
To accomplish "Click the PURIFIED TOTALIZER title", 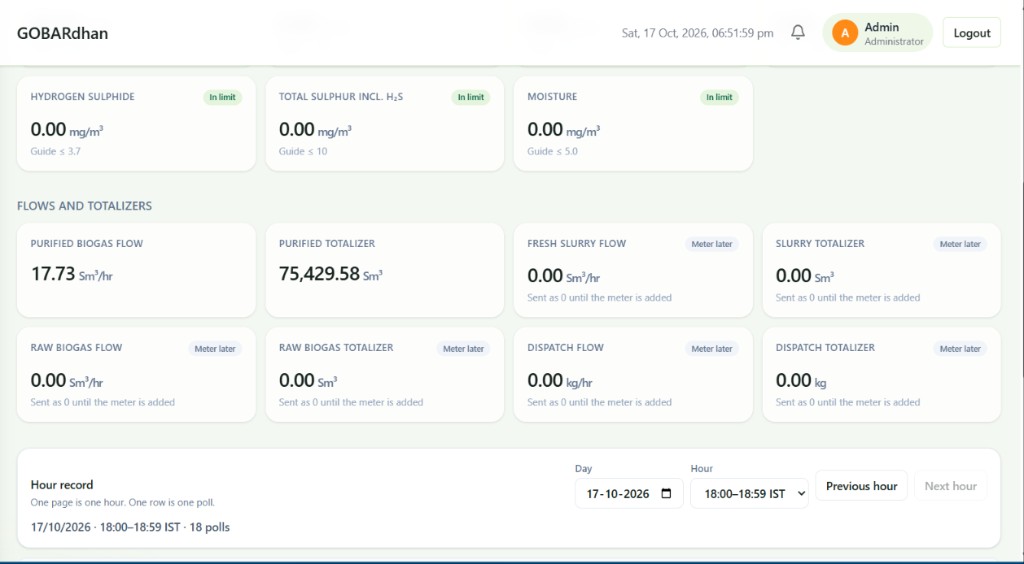I will pos(327,243).
